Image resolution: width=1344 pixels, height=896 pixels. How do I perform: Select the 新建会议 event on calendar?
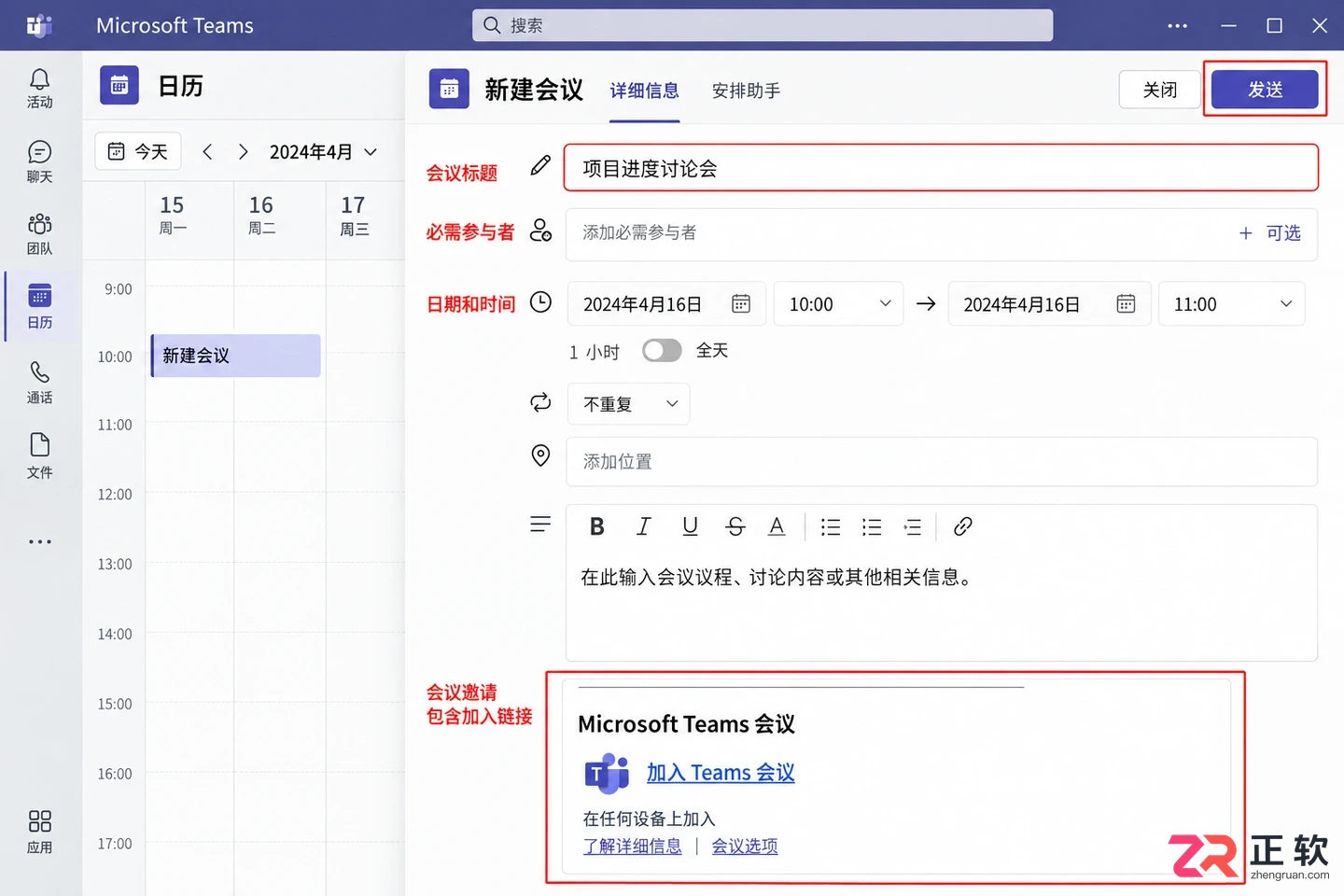tap(236, 356)
